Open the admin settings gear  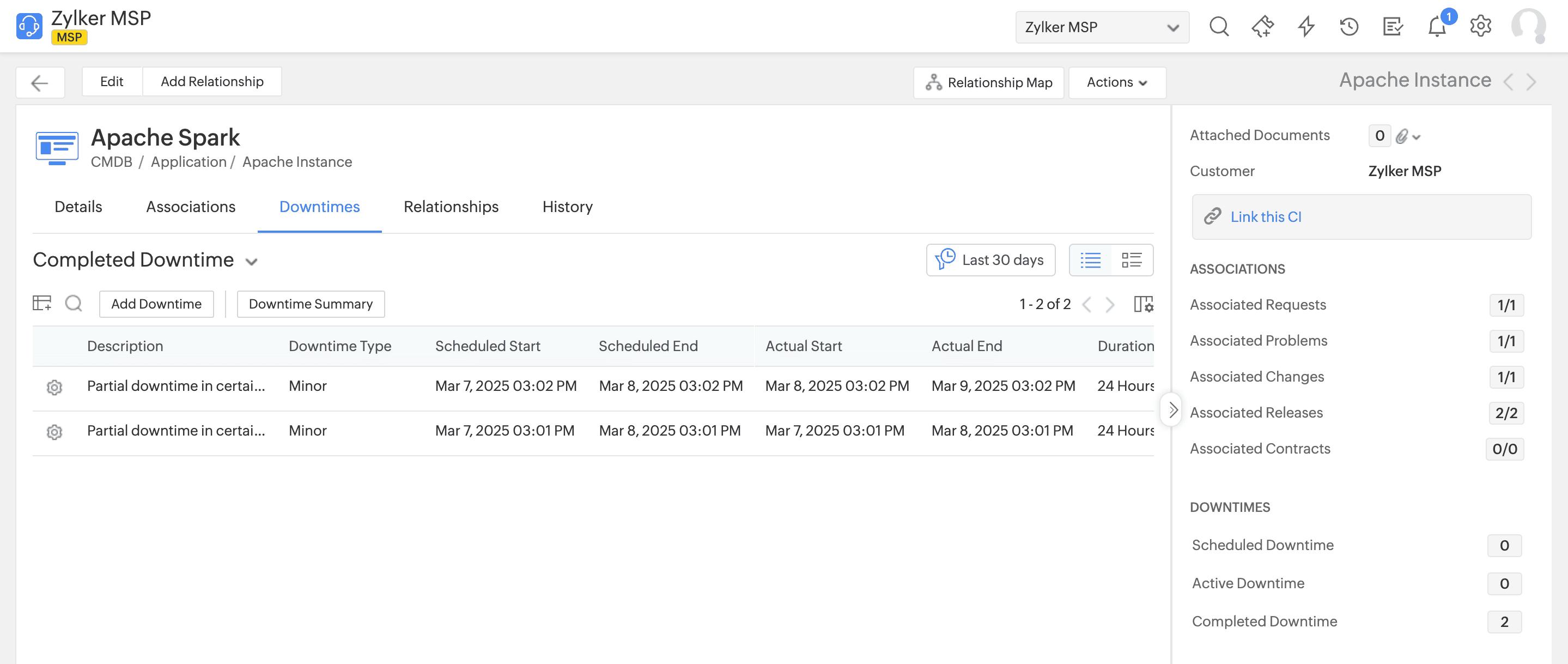point(1480,26)
